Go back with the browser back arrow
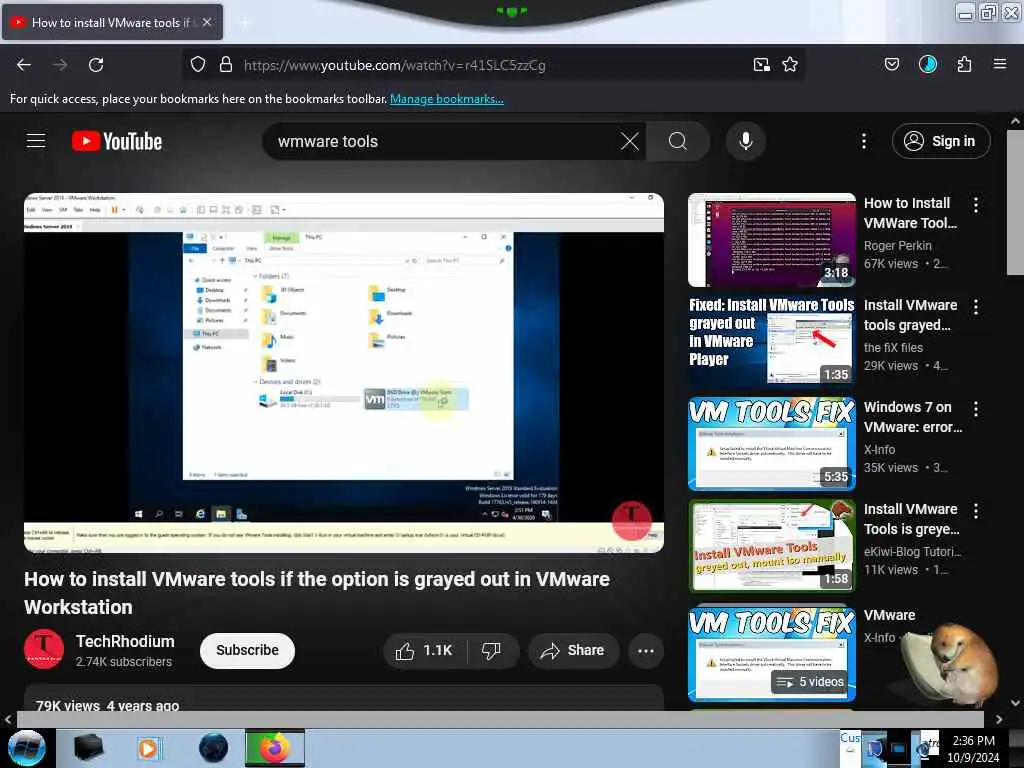The height and width of the screenshot is (768, 1024). [24, 65]
